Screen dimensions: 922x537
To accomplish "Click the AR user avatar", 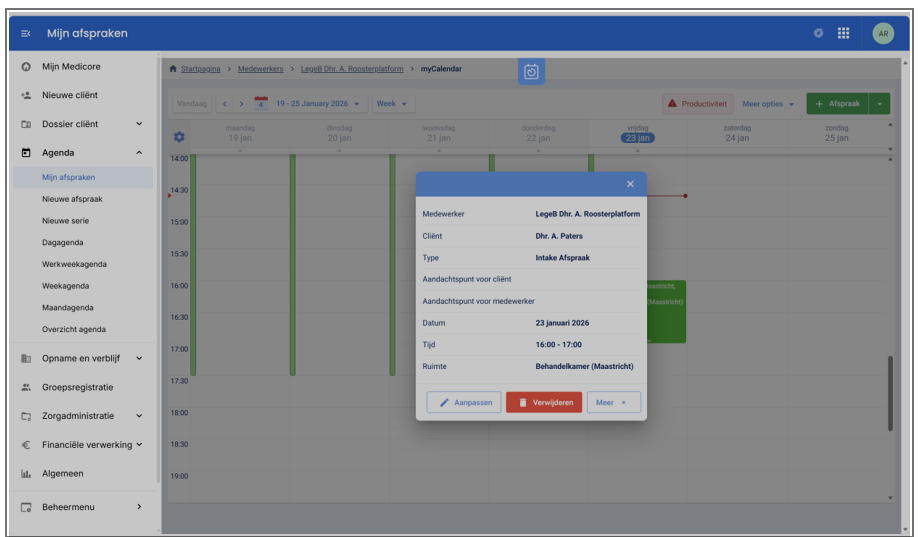I will pyautogui.click(x=882, y=33).
